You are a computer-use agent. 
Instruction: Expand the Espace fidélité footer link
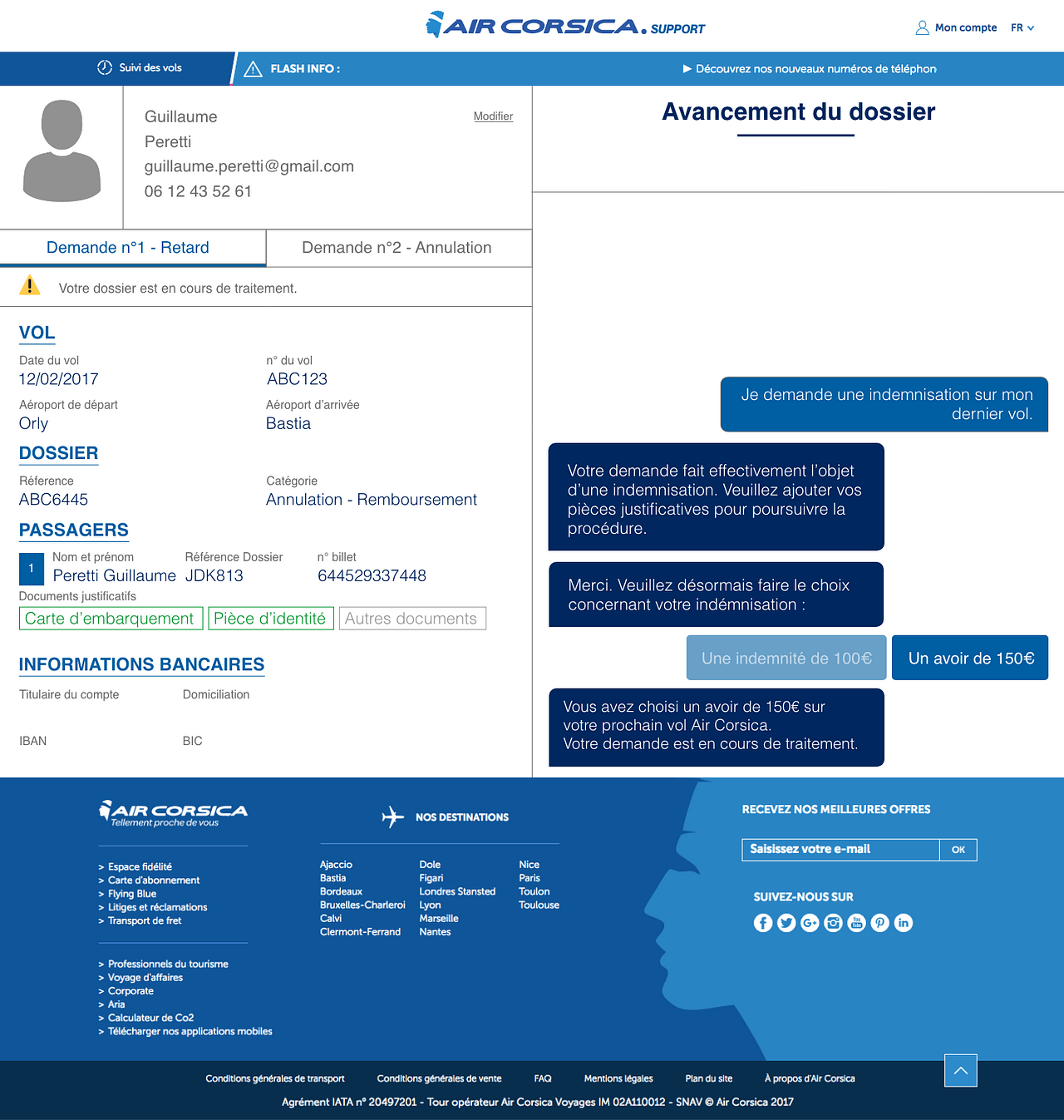click(140, 866)
